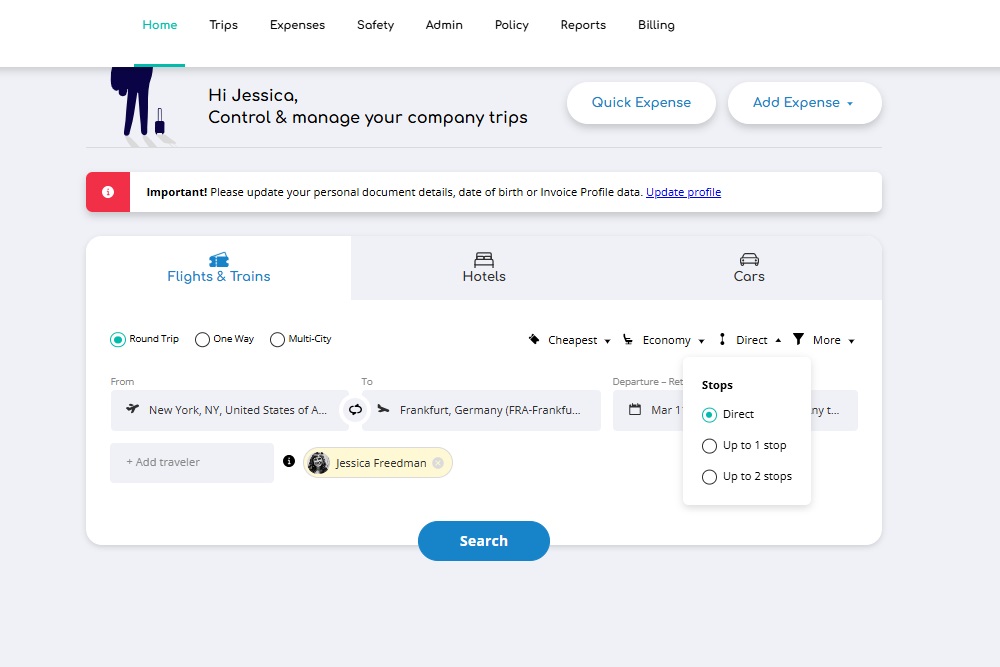
Task: Click the red alert icon in the Important banner
Action: 108,191
